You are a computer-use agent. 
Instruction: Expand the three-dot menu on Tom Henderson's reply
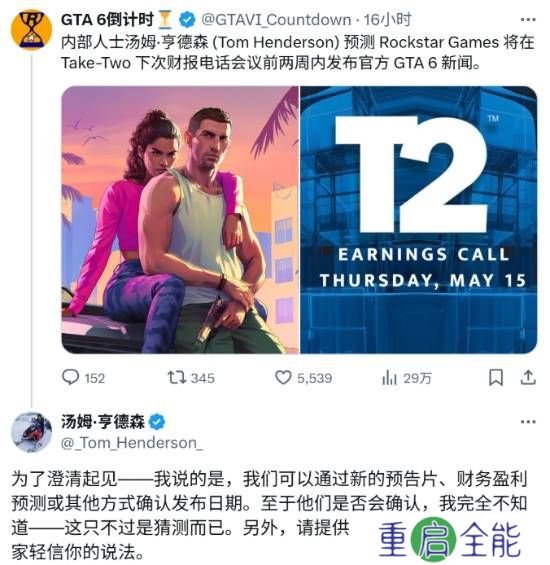528,422
